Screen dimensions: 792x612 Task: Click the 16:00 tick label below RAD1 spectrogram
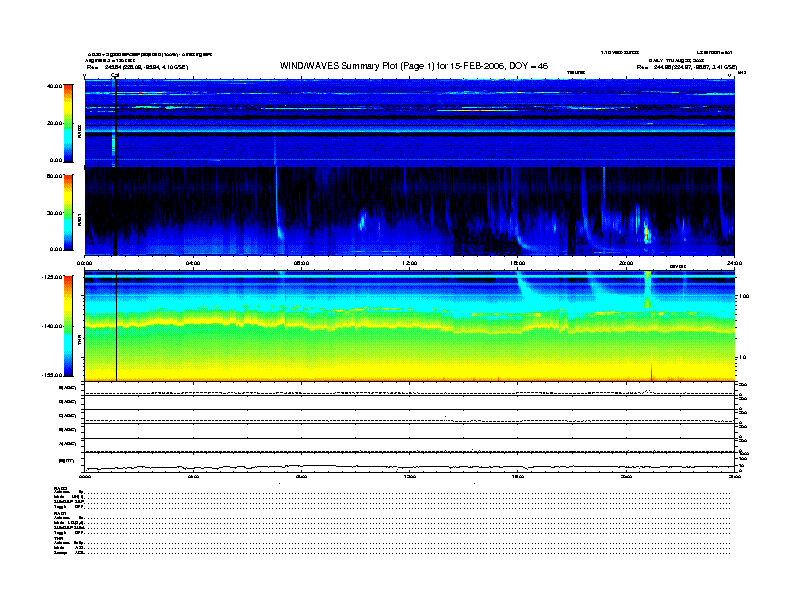pyautogui.click(x=518, y=263)
